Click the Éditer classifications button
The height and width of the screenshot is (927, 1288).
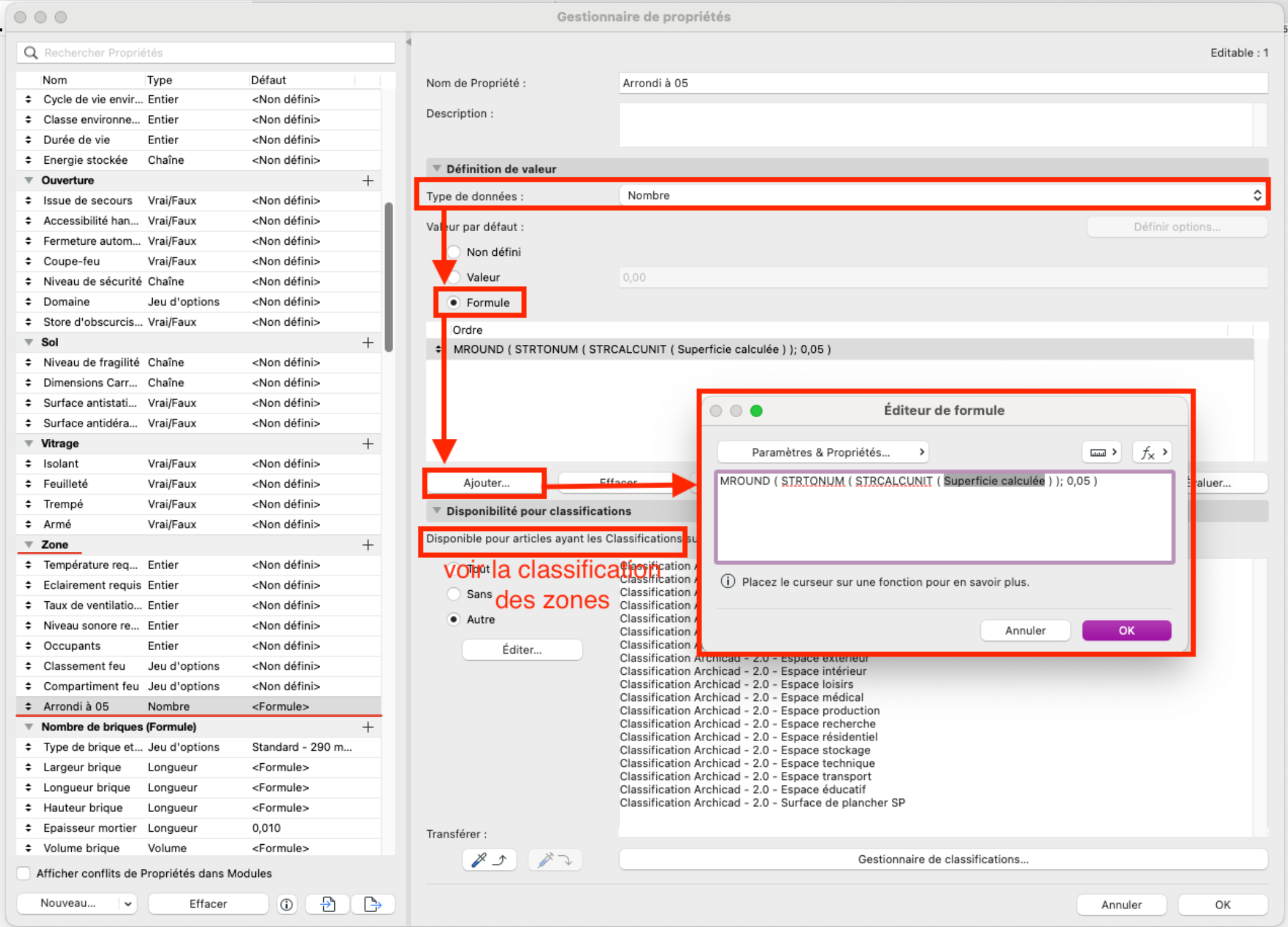522,650
